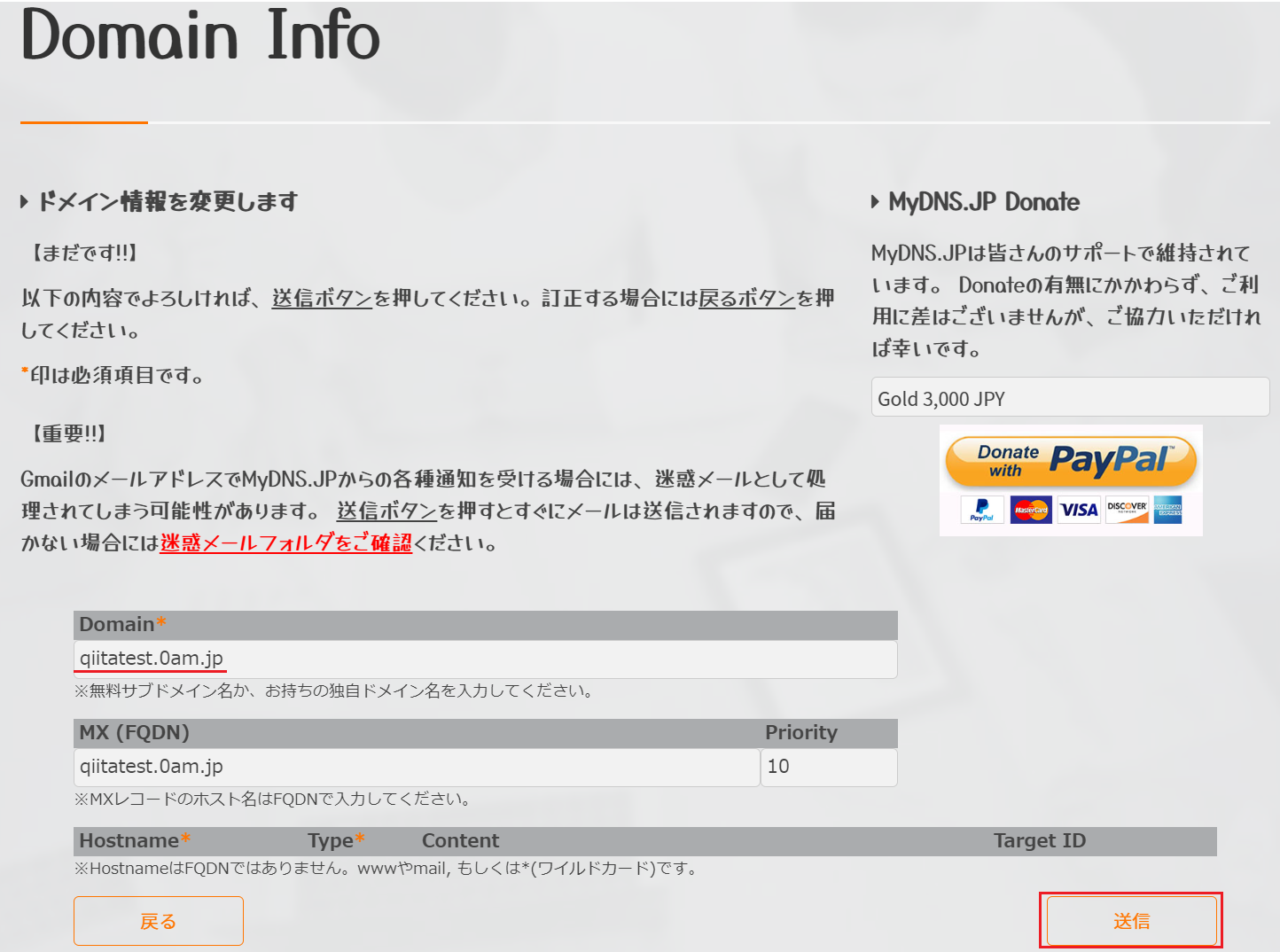Screen dimensions: 1280x952
Task: Select the Discover card icon
Action: point(1126,509)
